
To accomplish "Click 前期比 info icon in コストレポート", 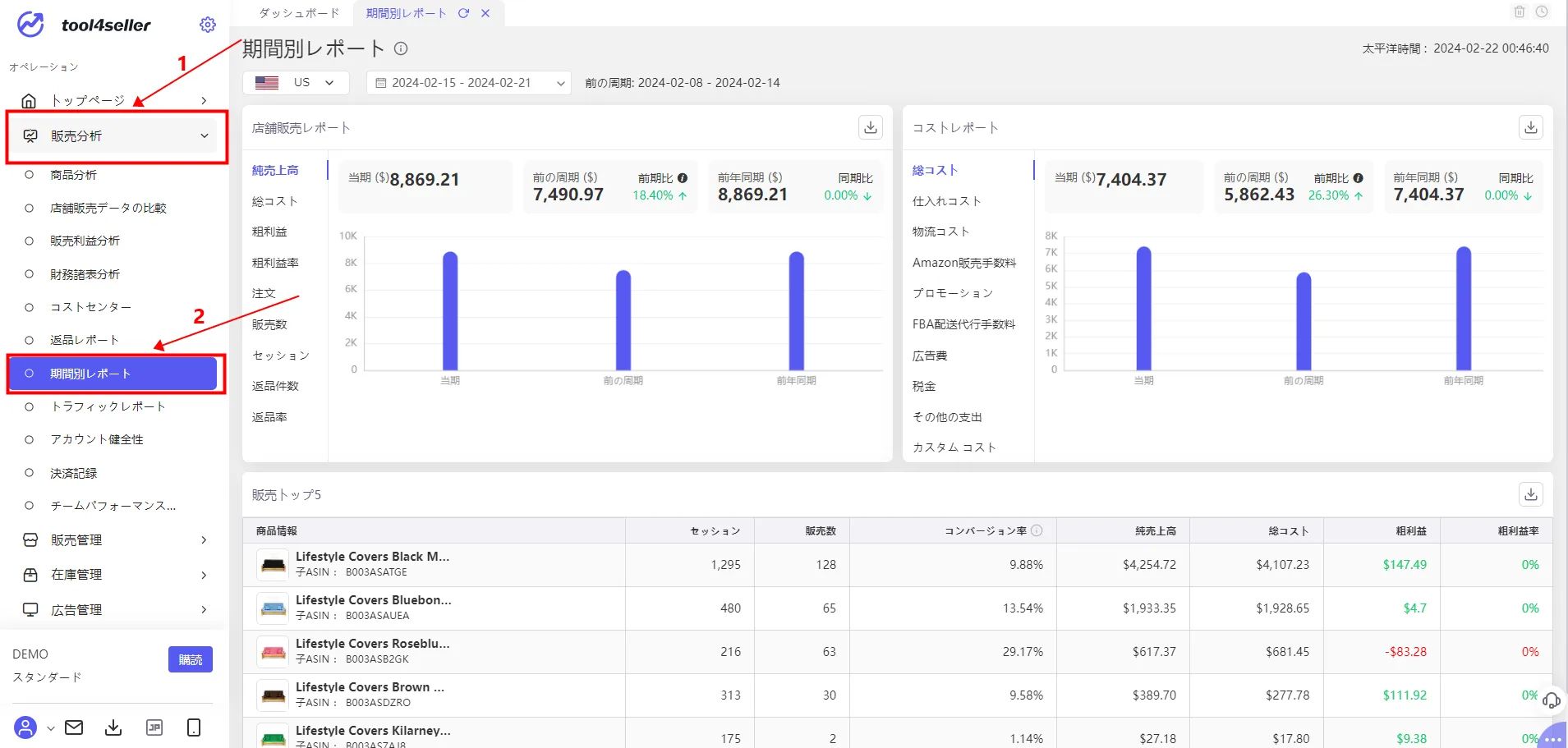I will (1359, 178).
